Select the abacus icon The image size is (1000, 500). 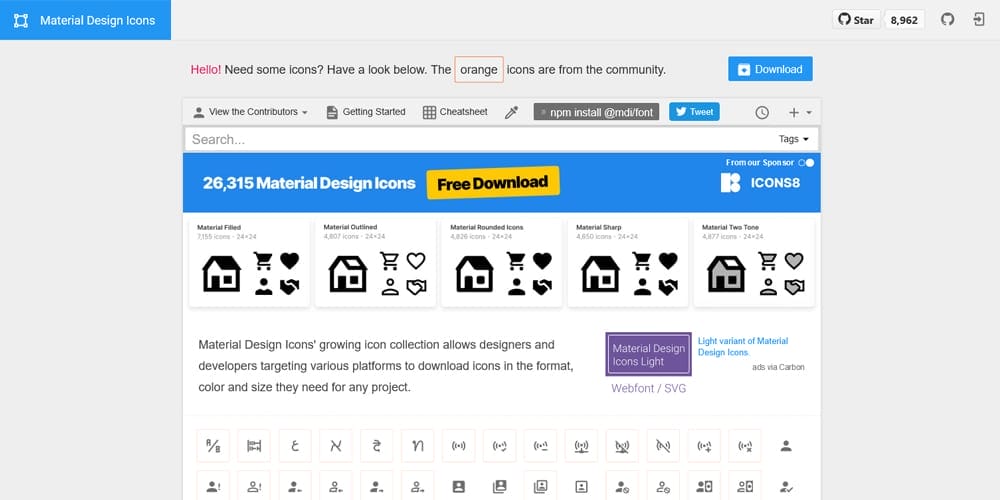pyautogui.click(x=254, y=446)
